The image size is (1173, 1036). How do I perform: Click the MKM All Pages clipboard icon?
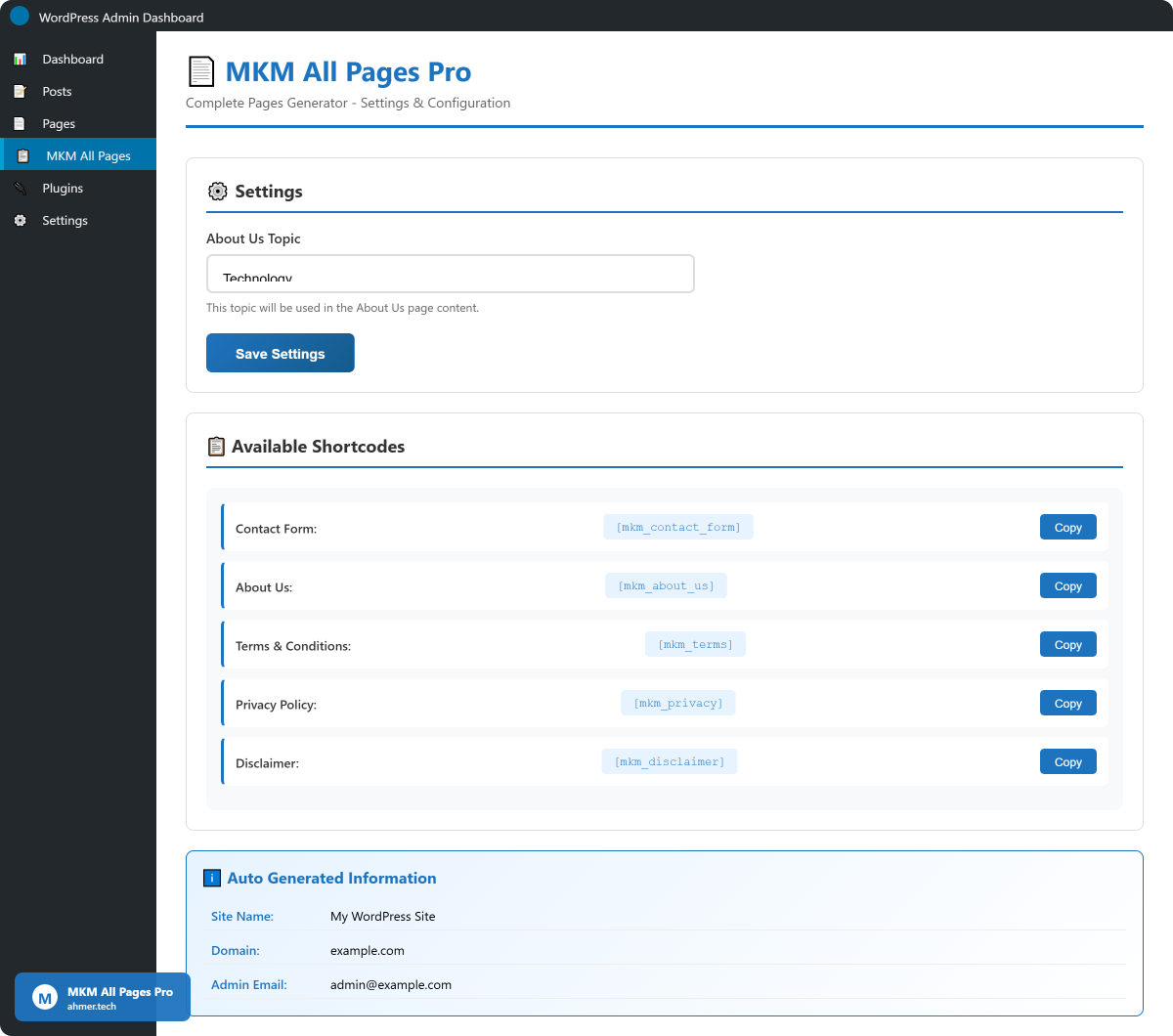[x=23, y=156]
